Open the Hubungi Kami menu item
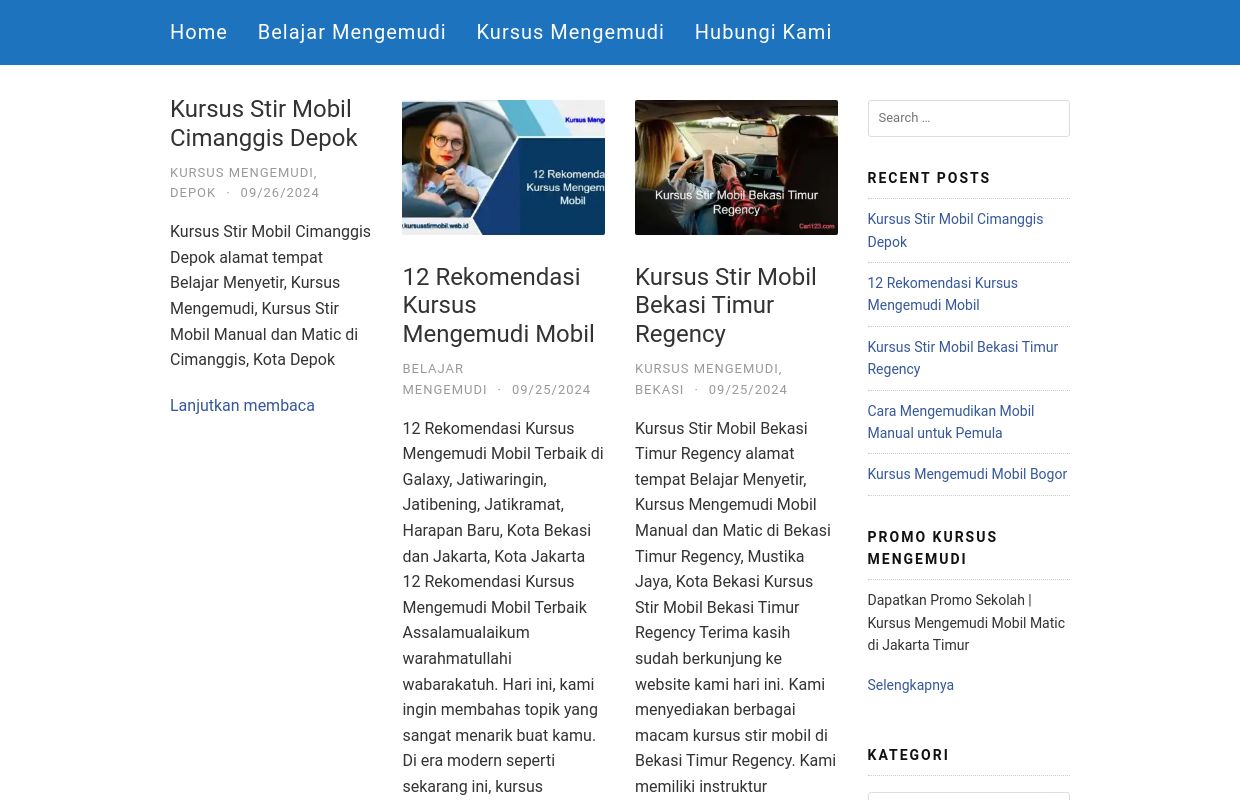Viewport: 1240px width, 800px height. click(x=763, y=32)
